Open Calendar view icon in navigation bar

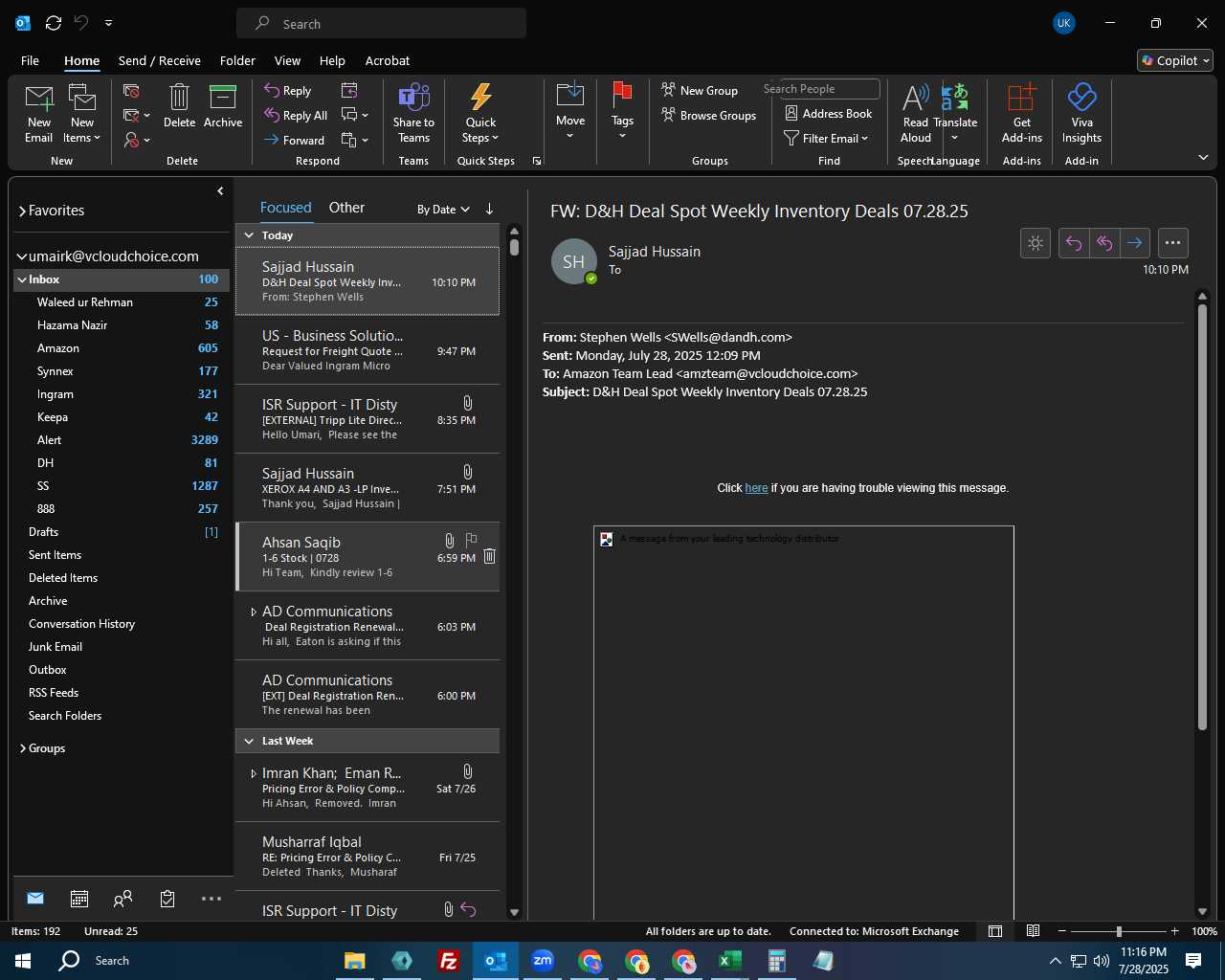click(79, 899)
